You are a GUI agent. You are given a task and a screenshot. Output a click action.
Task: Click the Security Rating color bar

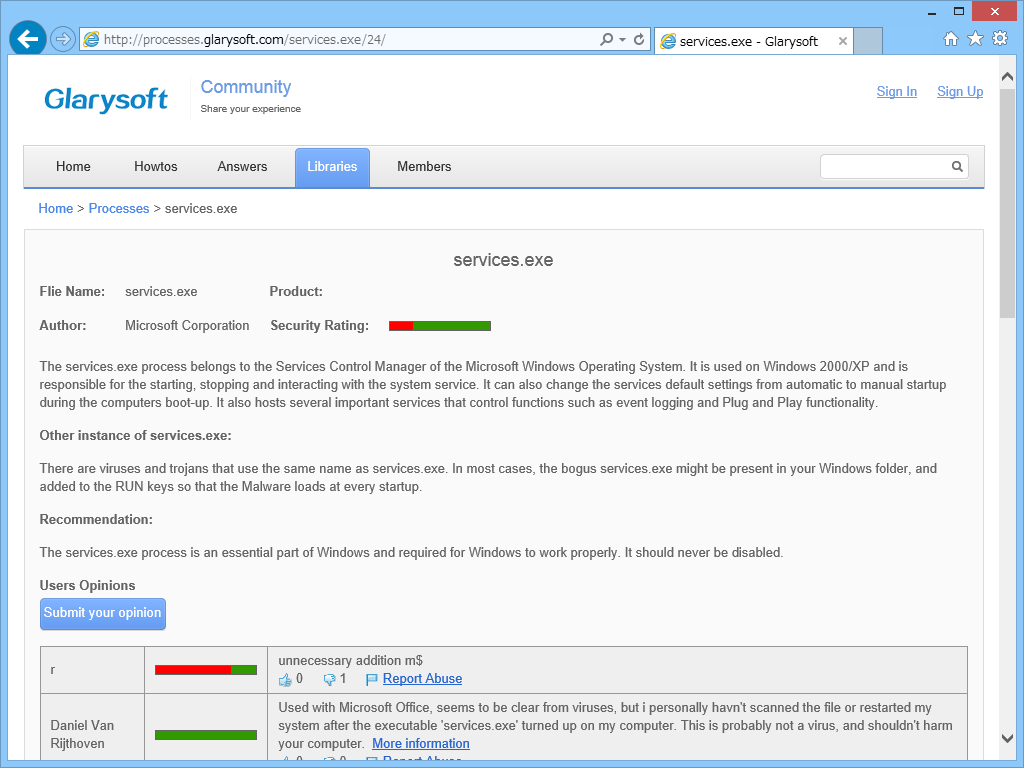(x=440, y=326)
